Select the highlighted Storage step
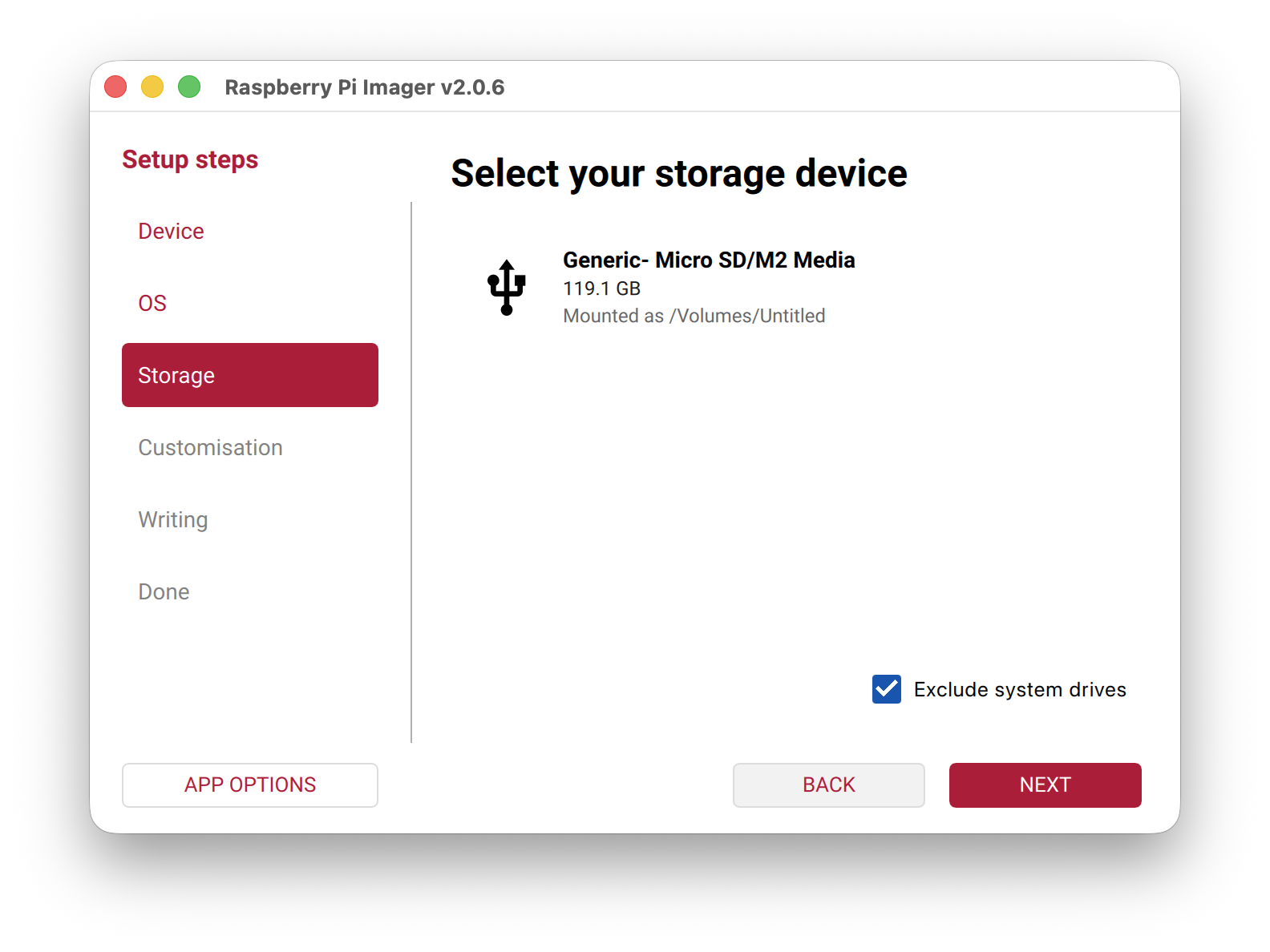Viewport: 1270px width, 952px height. coord(249,375)
